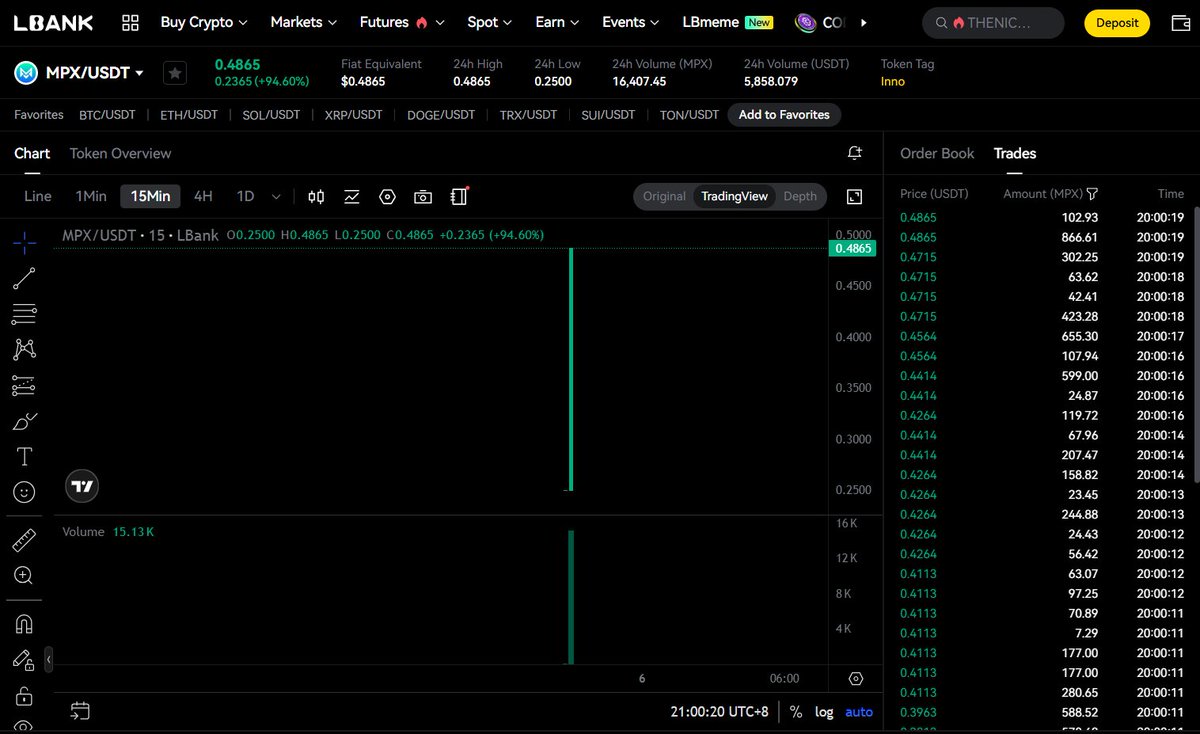Open BTC/USDT favorite pair link

[x=107, y=115]
